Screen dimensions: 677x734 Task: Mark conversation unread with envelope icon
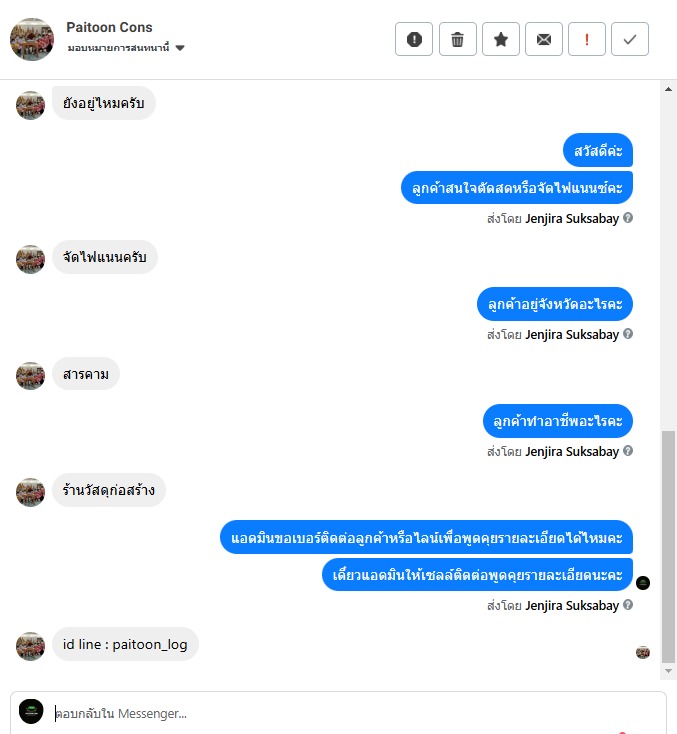pos(544,39)
